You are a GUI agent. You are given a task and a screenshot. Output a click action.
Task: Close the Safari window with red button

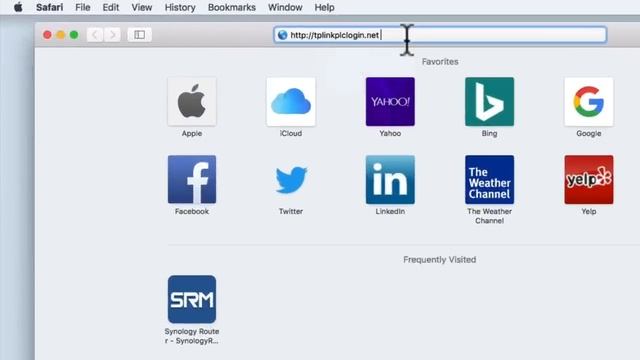(47, 35)
